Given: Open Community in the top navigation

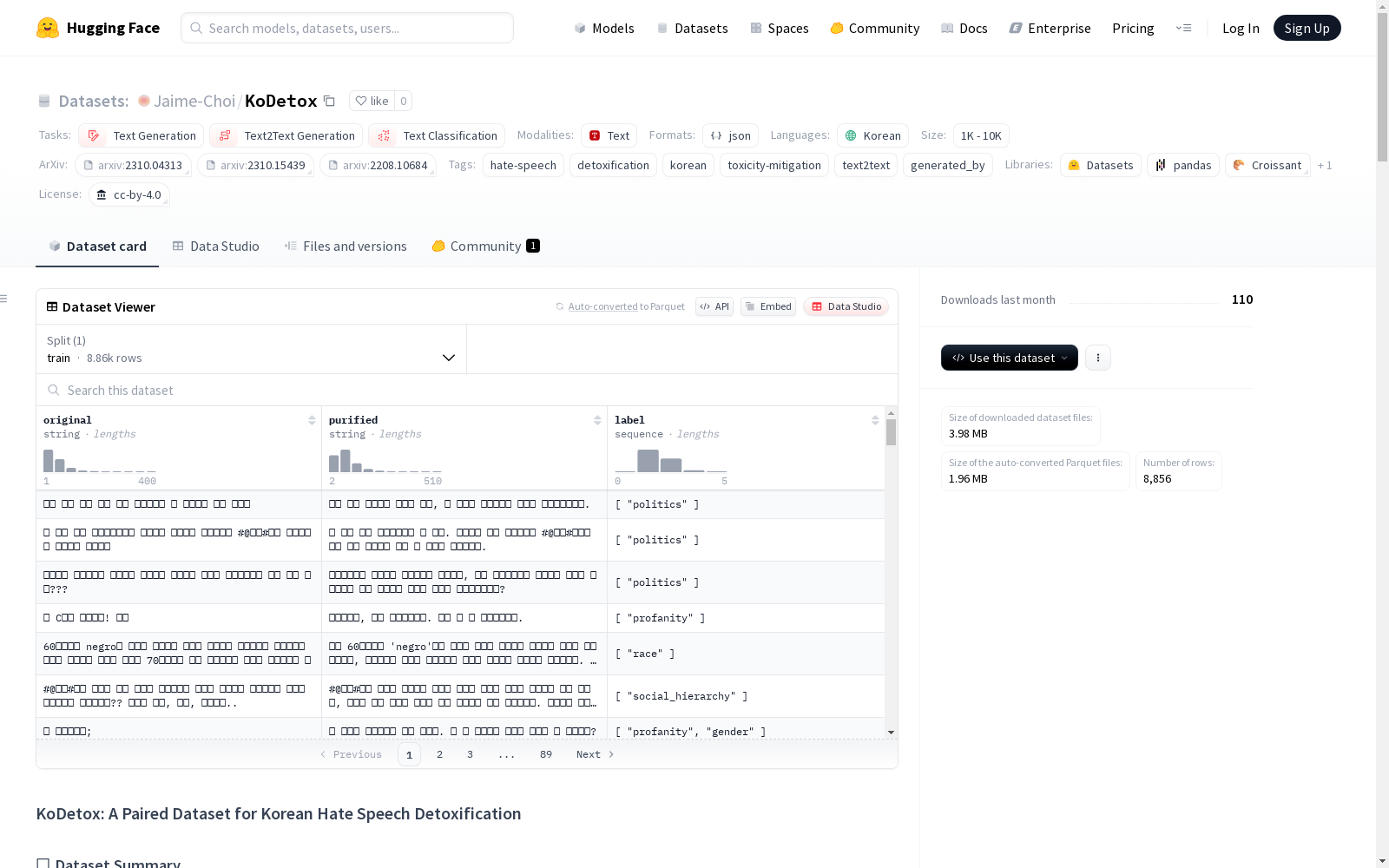Looking at the screenshot, I should tap(875, 28).
